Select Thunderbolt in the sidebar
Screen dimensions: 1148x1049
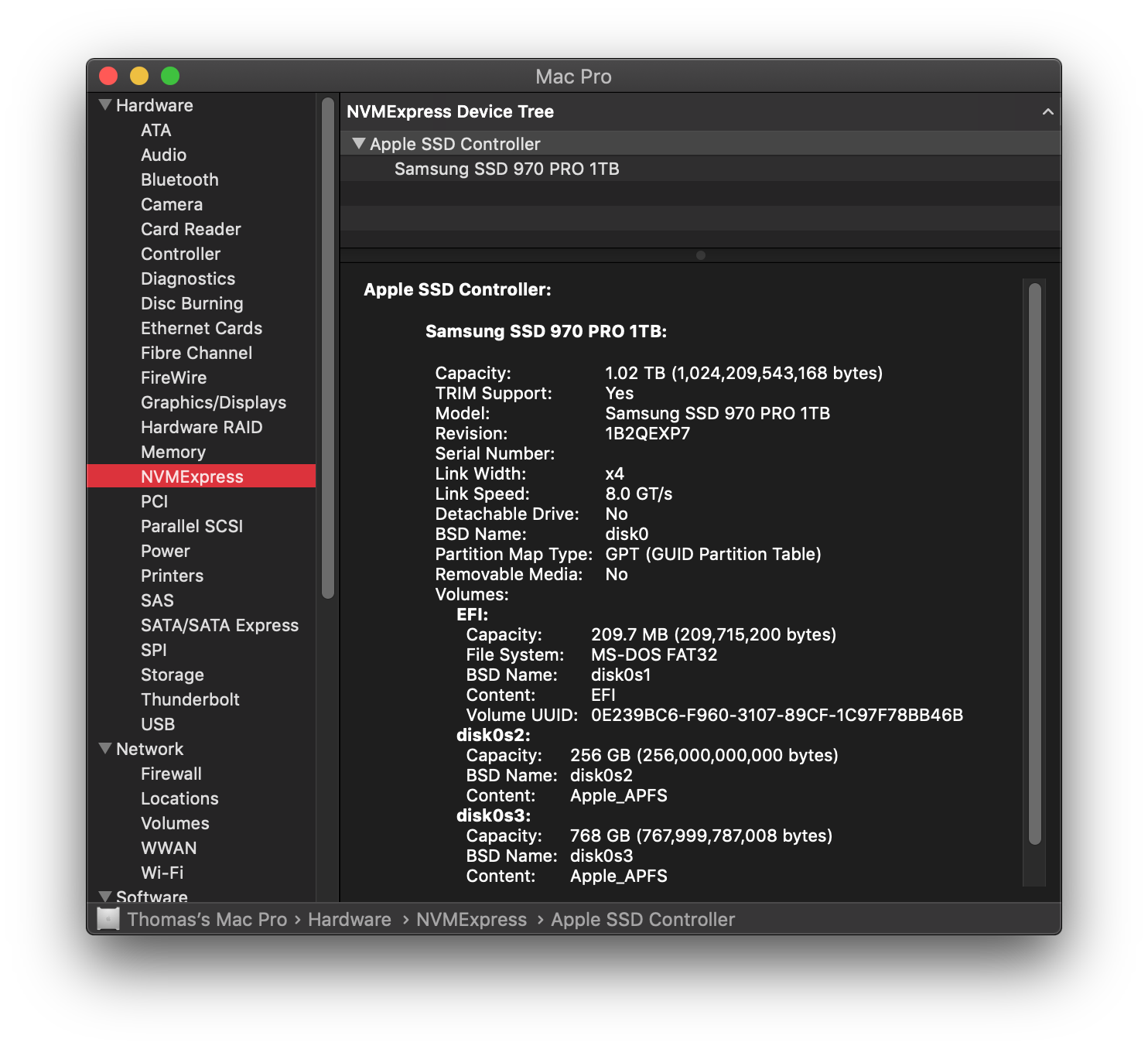pos(190,699)
